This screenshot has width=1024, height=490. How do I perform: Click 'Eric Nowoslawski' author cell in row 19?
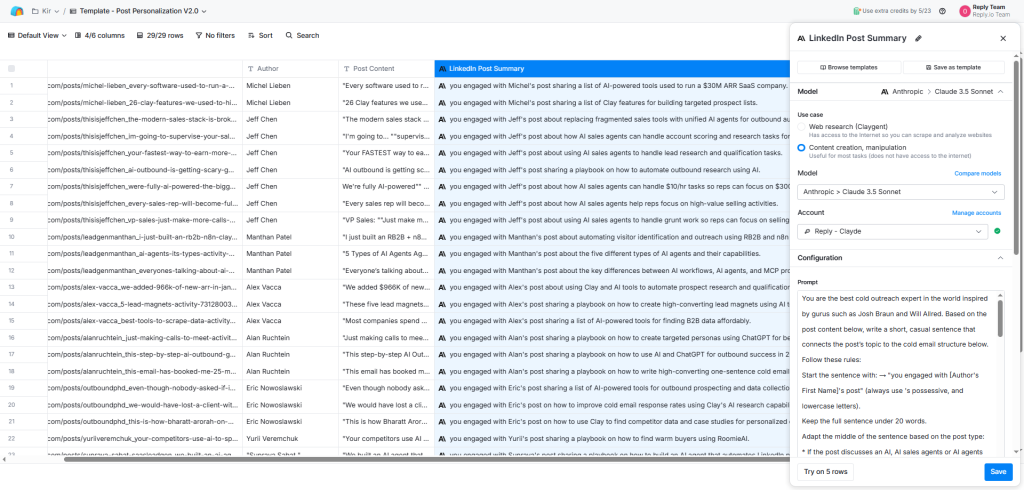click(291, 388)
